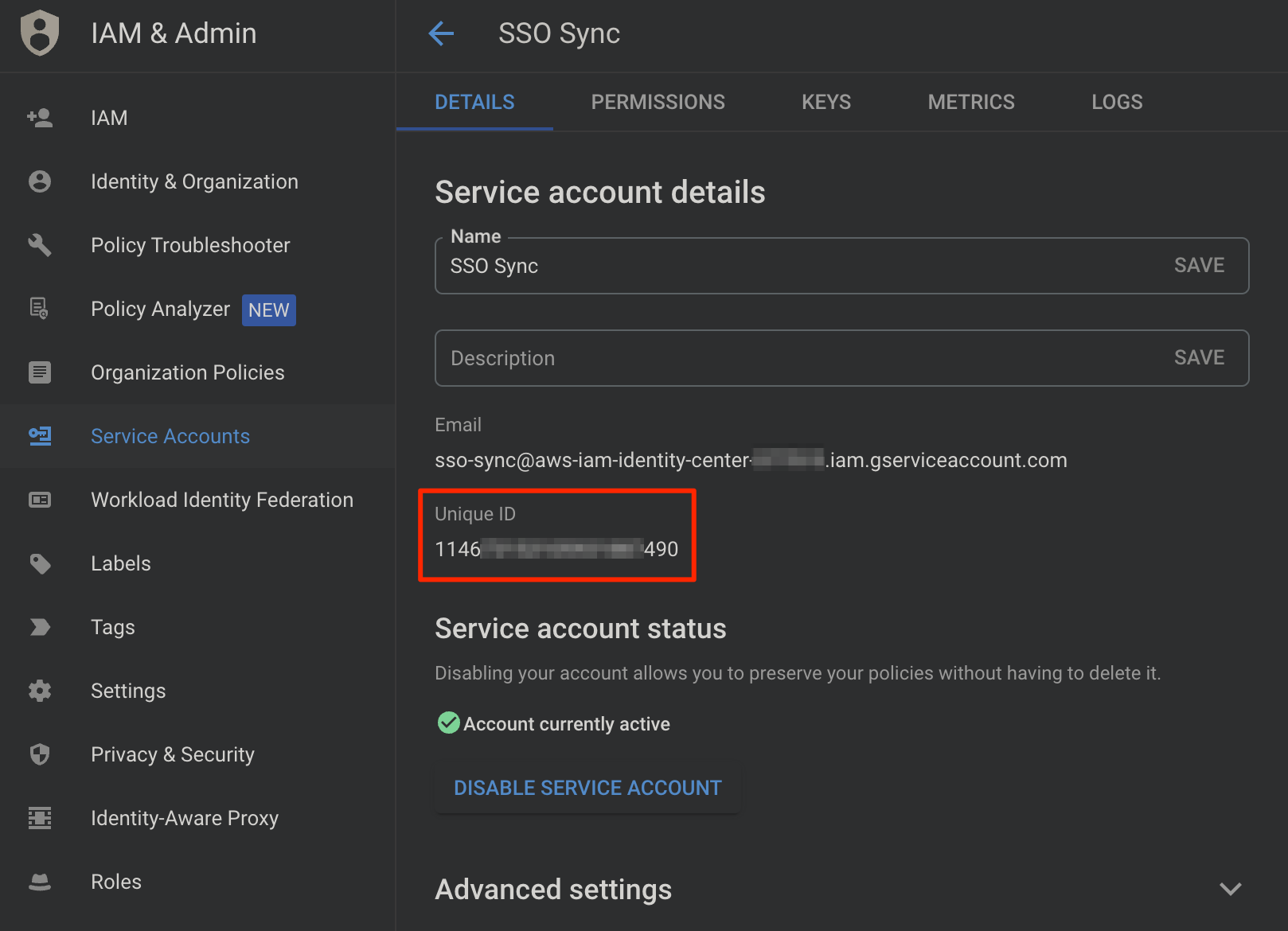1288x931 pixels.
Task: Click the Advanced settings heading
Action: pyautogui.click(x=553, y=890)
